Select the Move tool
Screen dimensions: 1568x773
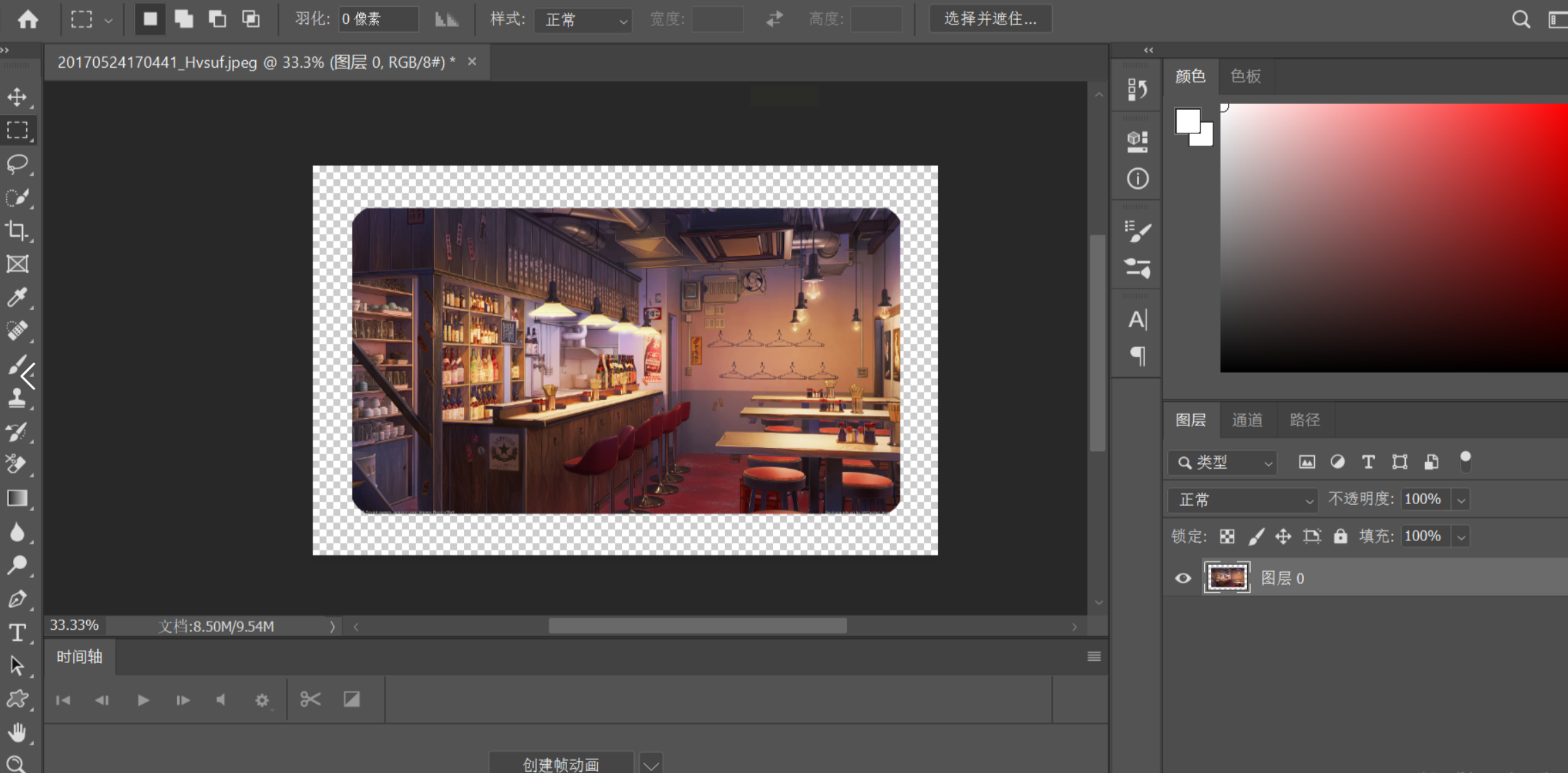(17, 96)
